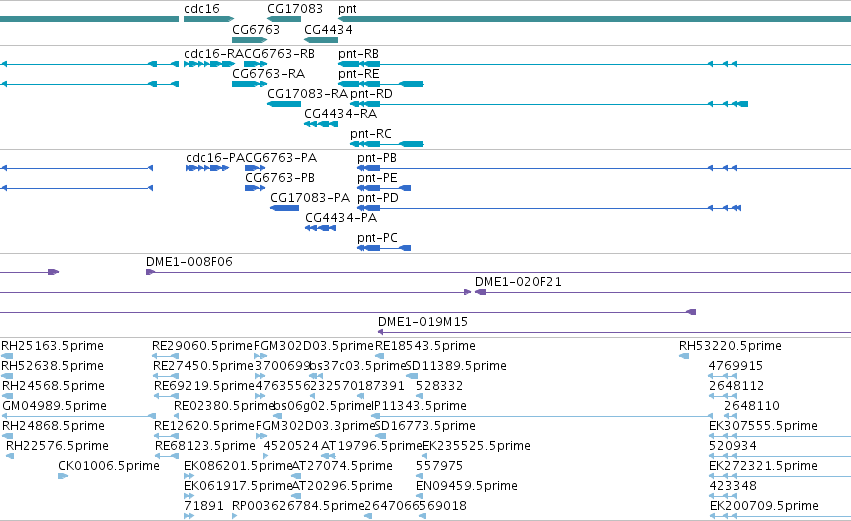The height and width of the screenshot is (521, 851).
Task: Select EST label EK272321.5prime
Action: 763,466
